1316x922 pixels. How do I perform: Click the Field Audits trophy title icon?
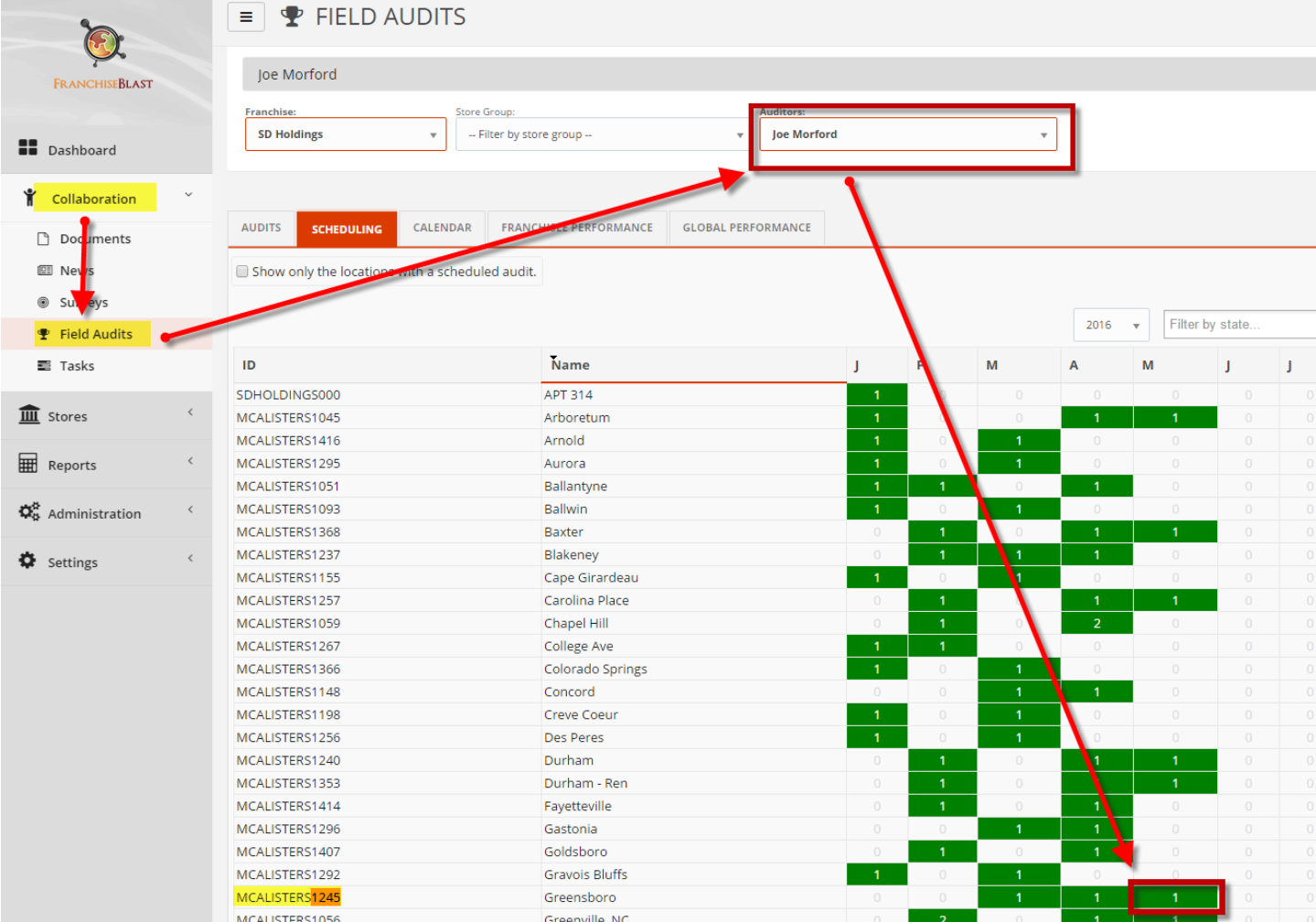pos(292,16)
